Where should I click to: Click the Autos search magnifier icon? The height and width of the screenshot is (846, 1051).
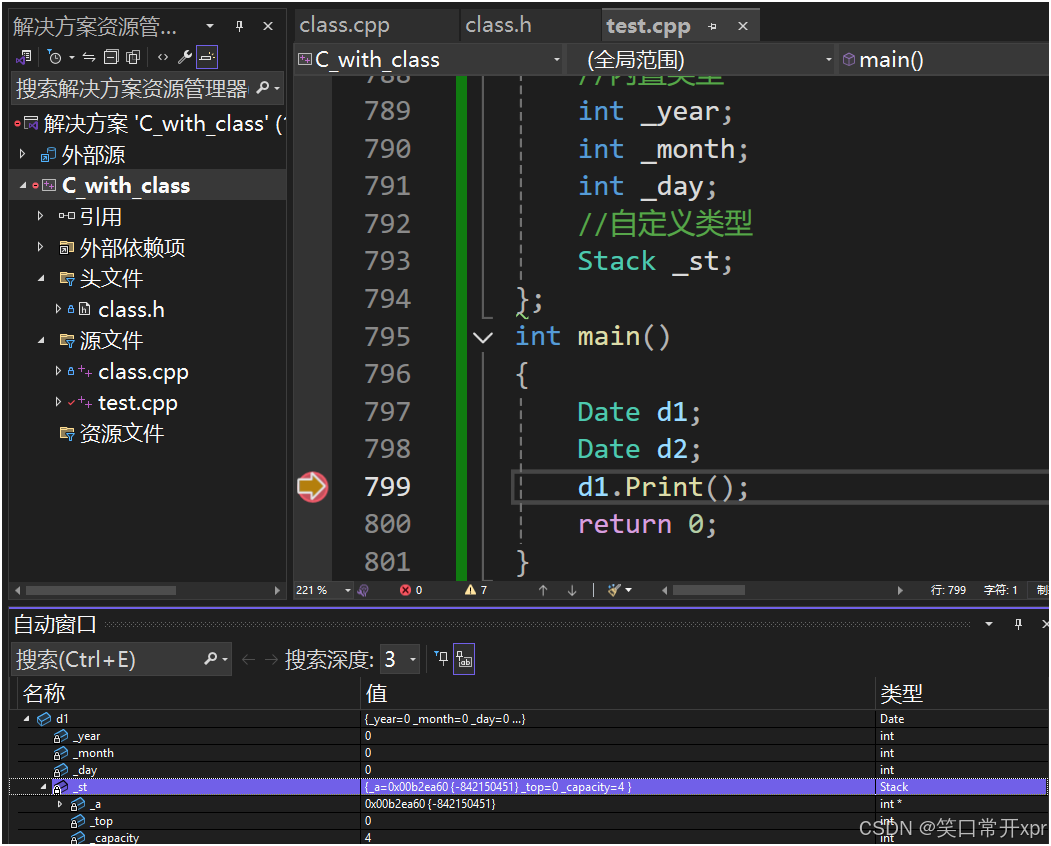click(210, 660)
